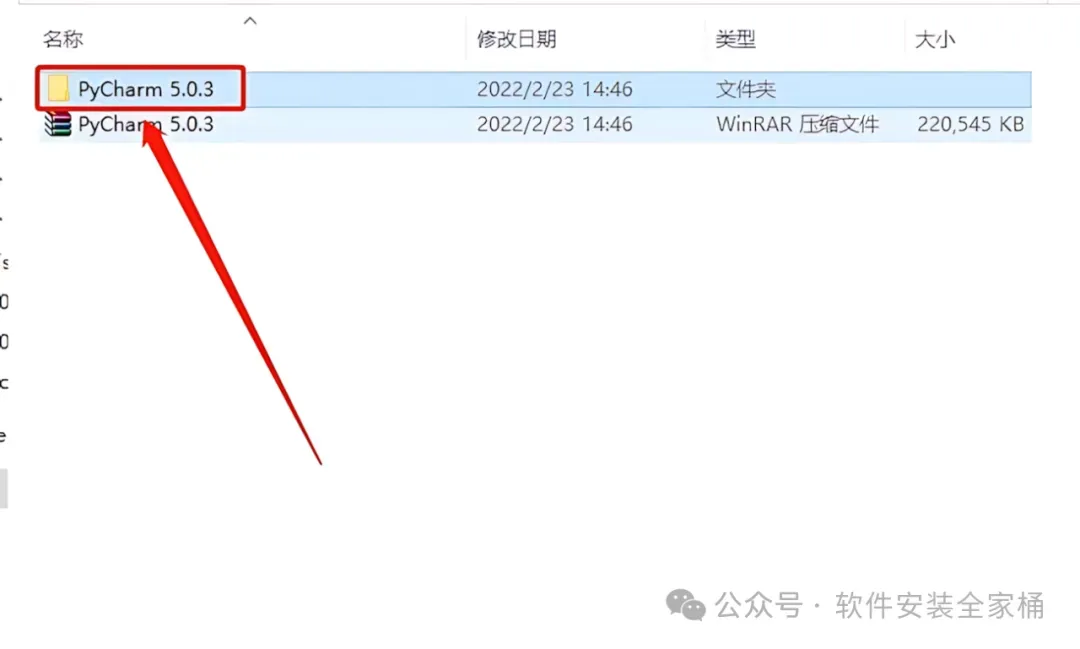Image resolution: width=1080 pixels, height=649 pixels.
Task: Click the folder's modified date 2022/2/23 14:46
Action: tap(554, 89)
